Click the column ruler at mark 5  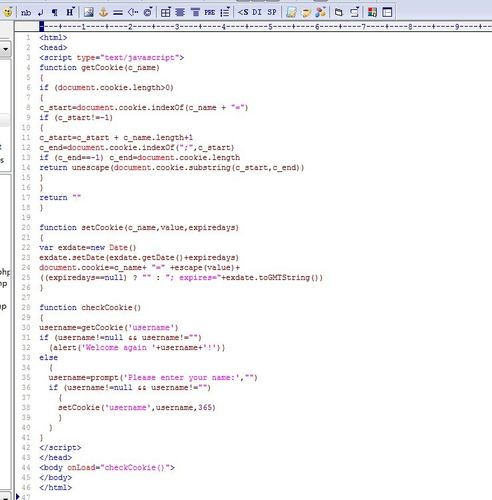click(271, 27)
